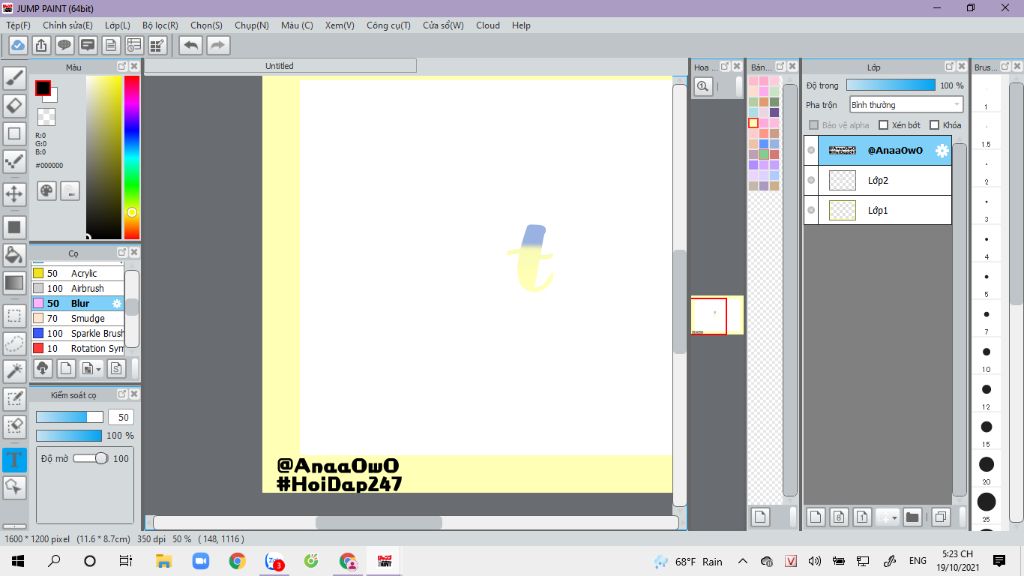
Task: Select the Smudge brush
Action: click(x=78, y=318)
